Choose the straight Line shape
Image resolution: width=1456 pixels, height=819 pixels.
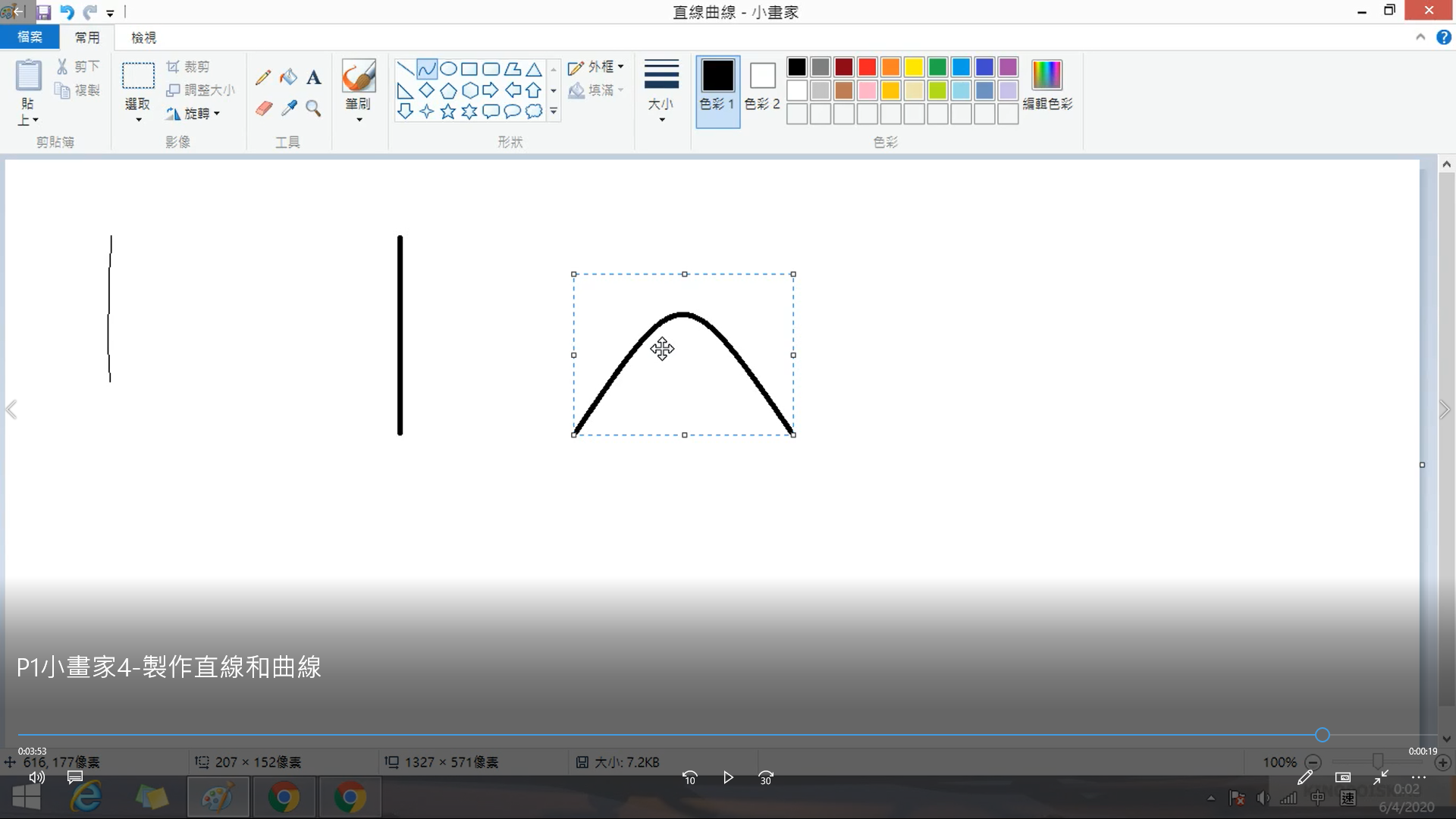406,70
